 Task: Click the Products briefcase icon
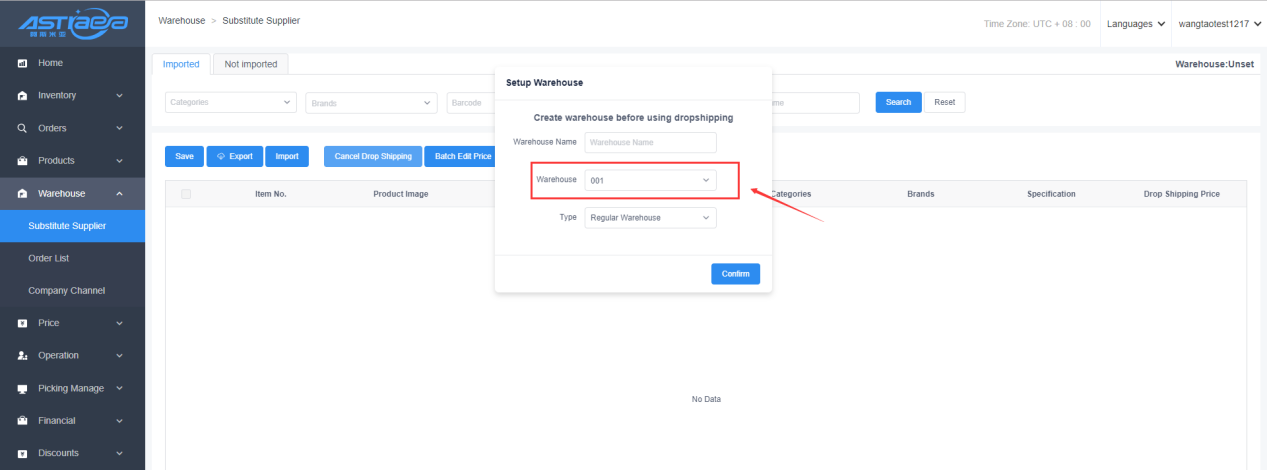(x=22, y=161)
